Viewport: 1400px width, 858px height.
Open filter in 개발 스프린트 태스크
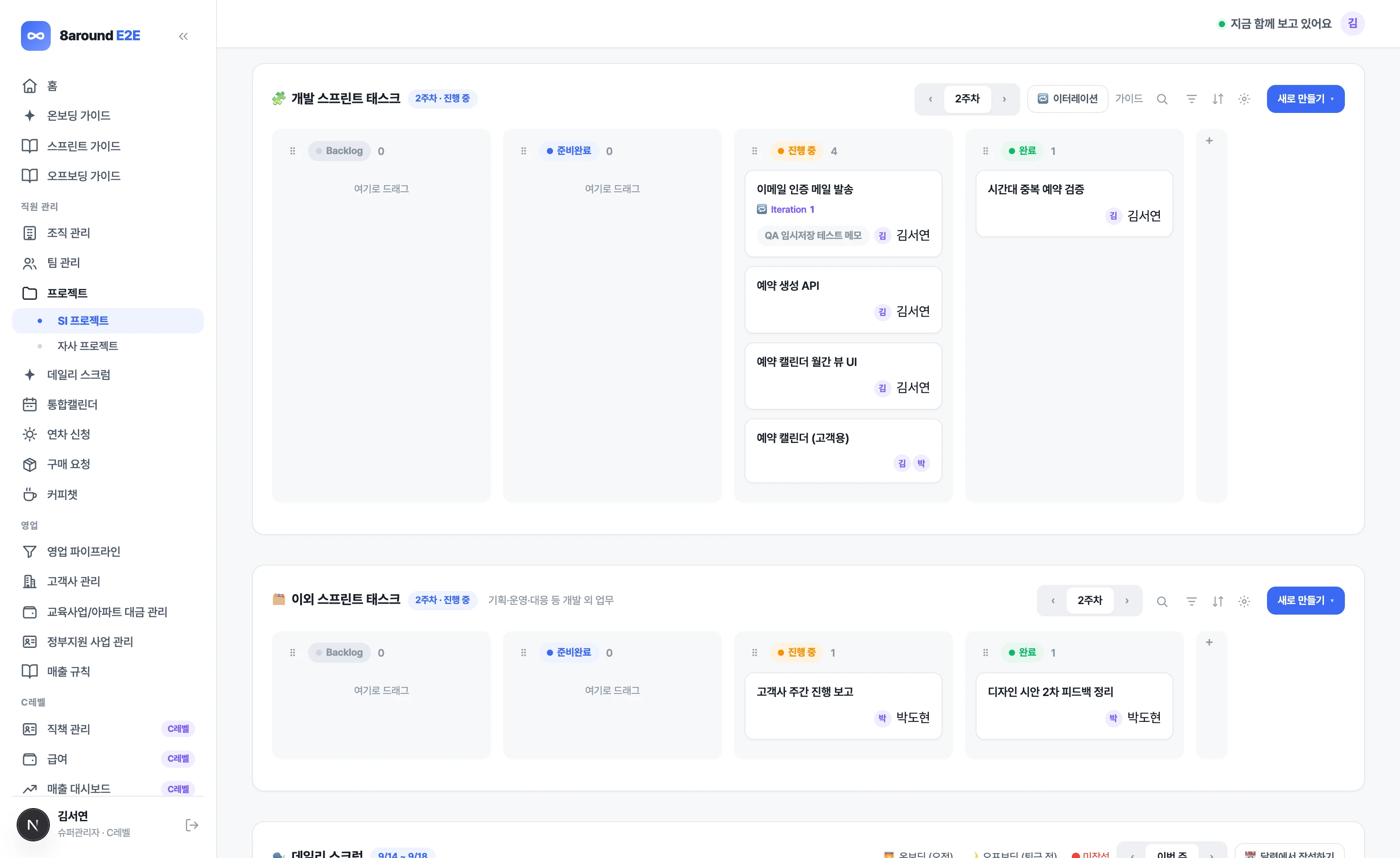pyautogui.click(x=1191, y=99)
